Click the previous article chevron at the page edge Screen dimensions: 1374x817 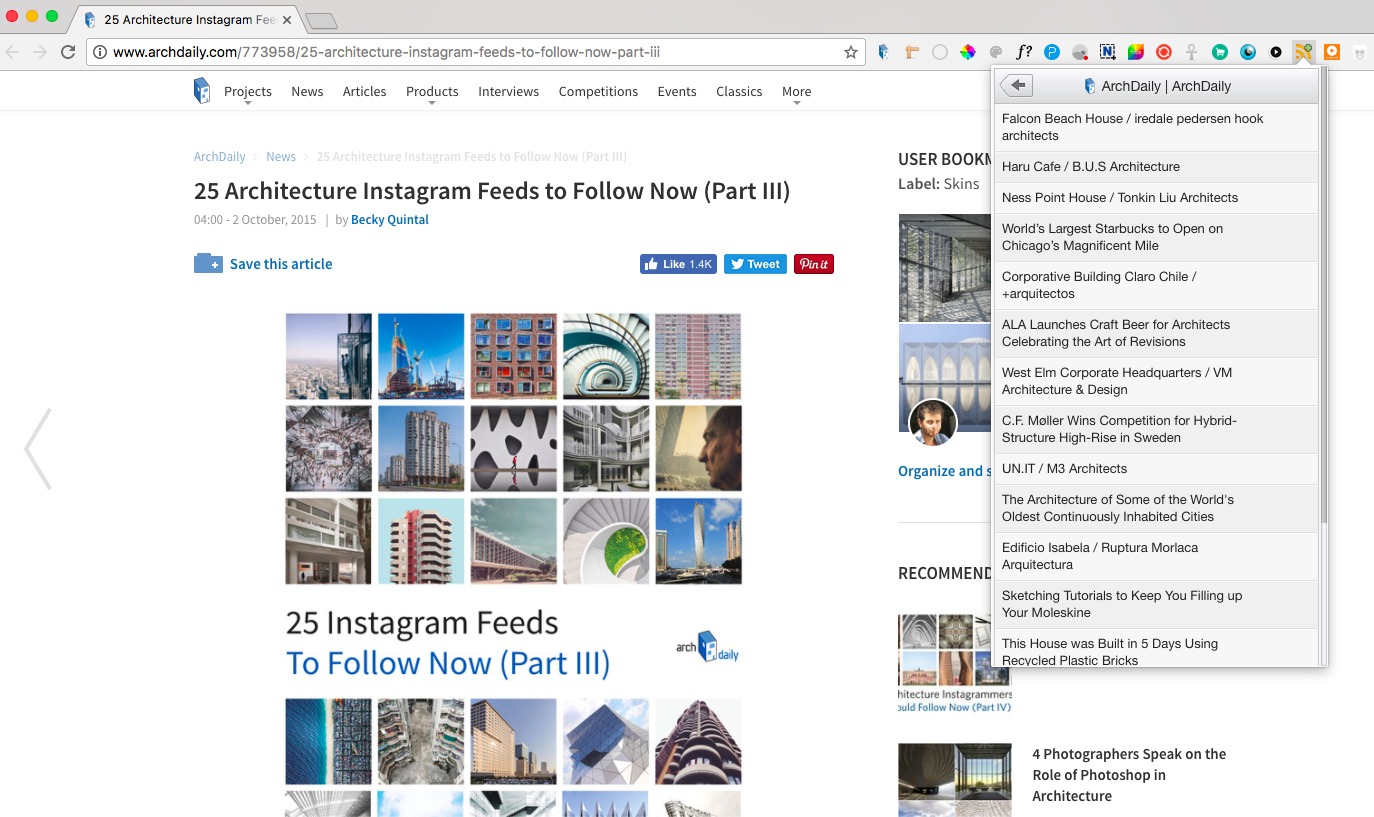(x=38, y=448)
